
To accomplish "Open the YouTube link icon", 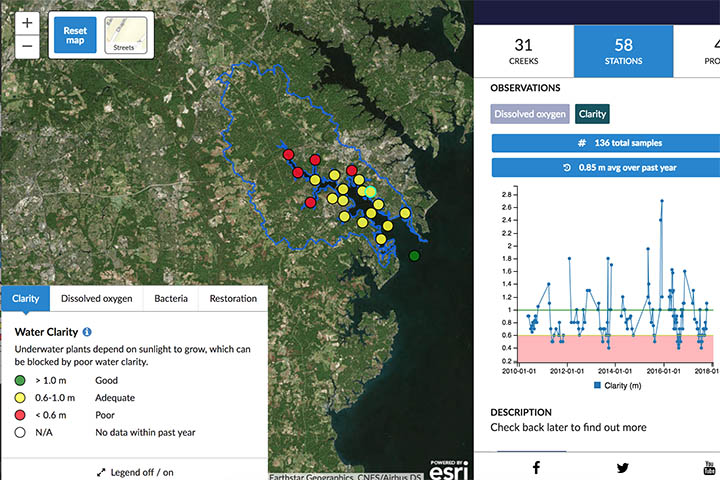I will tap(709, 467).
